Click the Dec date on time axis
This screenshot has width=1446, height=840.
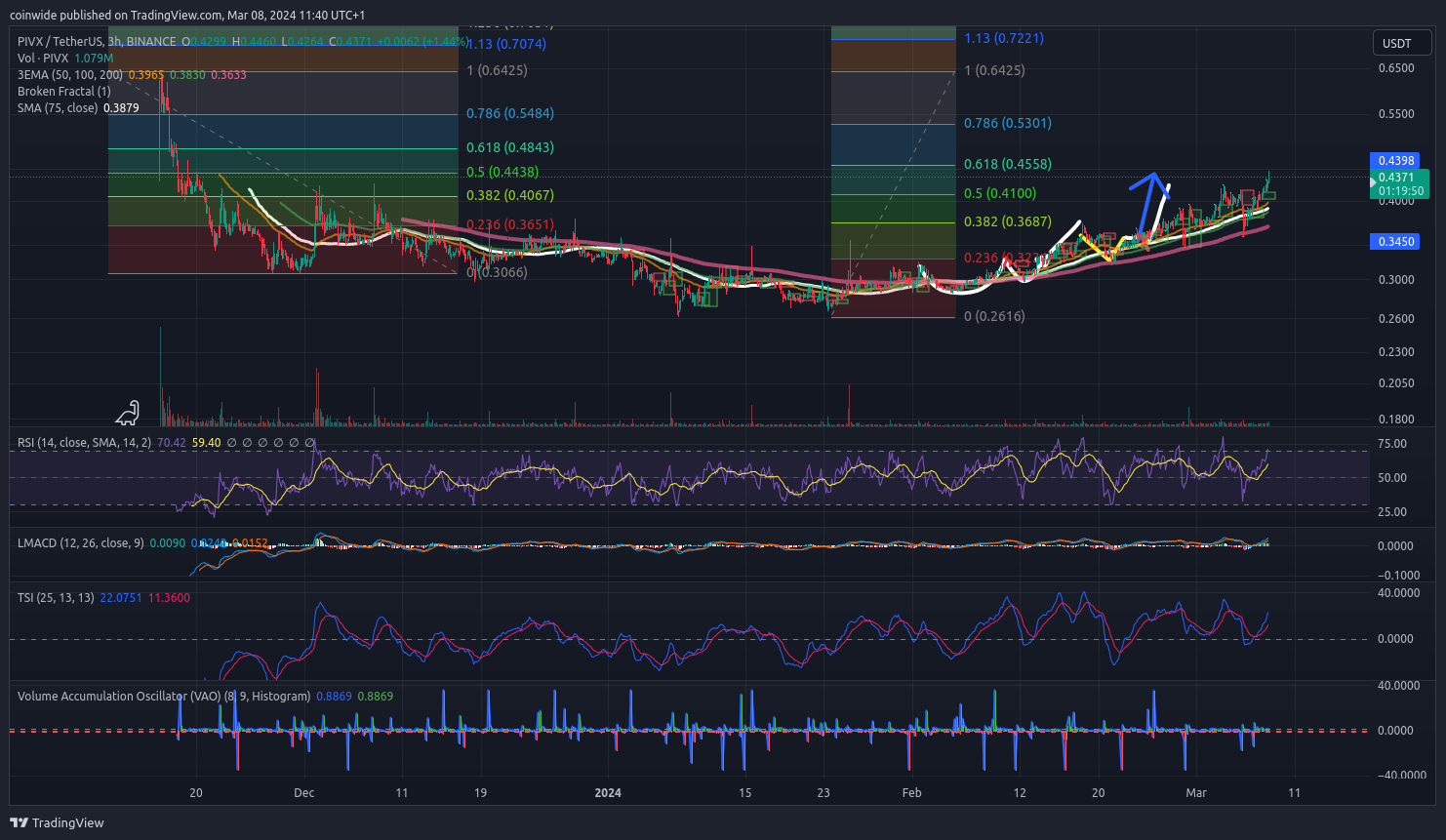[304, 793]
